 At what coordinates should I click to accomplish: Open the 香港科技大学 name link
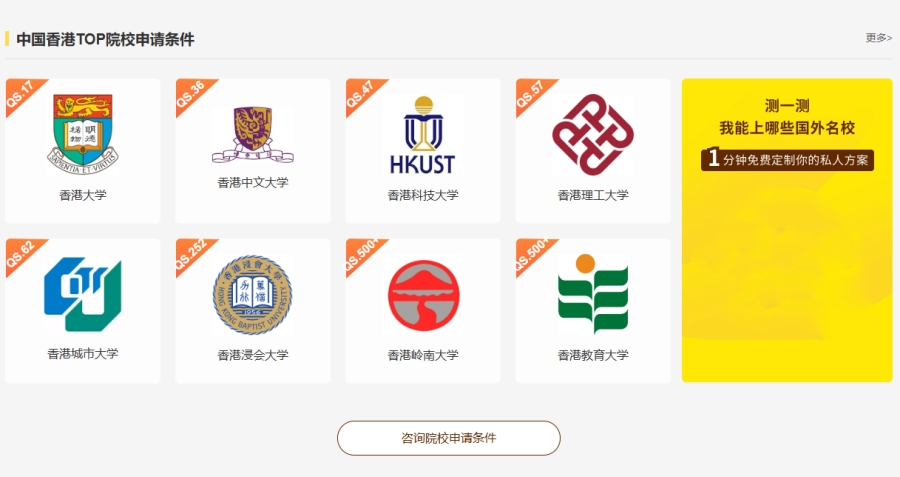[423, 195]
